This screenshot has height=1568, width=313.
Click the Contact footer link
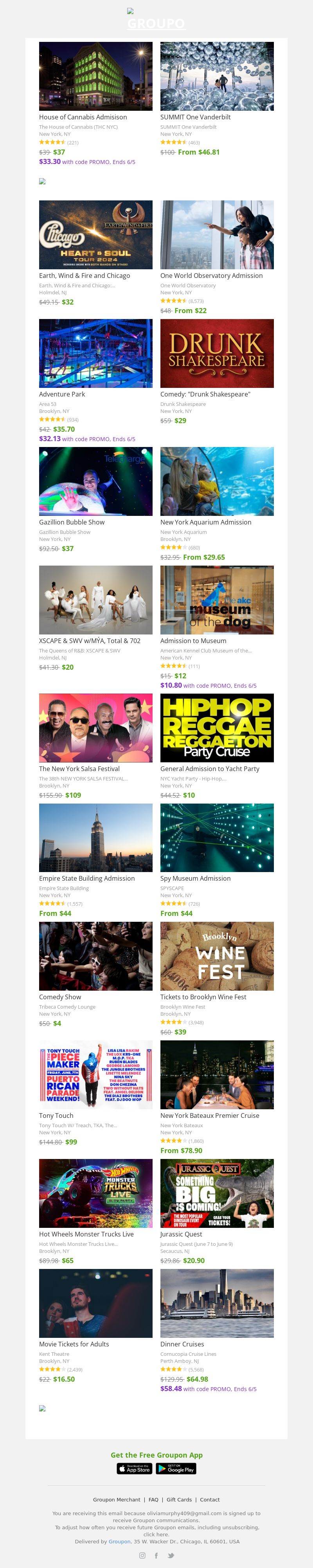click(210, 1499)
